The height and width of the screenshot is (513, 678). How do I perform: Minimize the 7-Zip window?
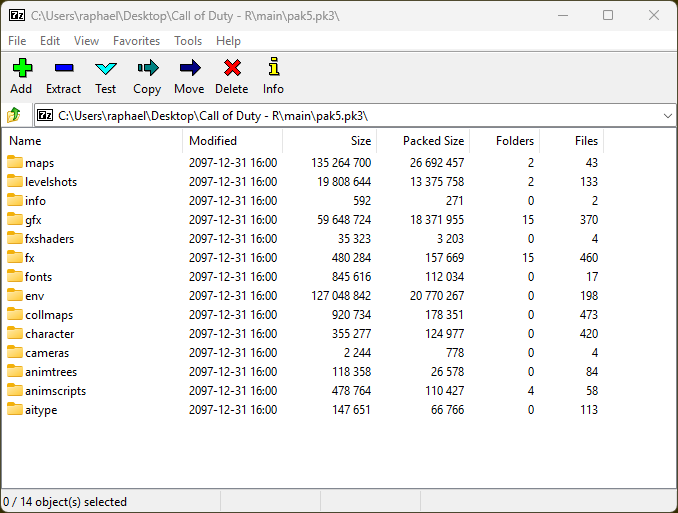(563, 16)
